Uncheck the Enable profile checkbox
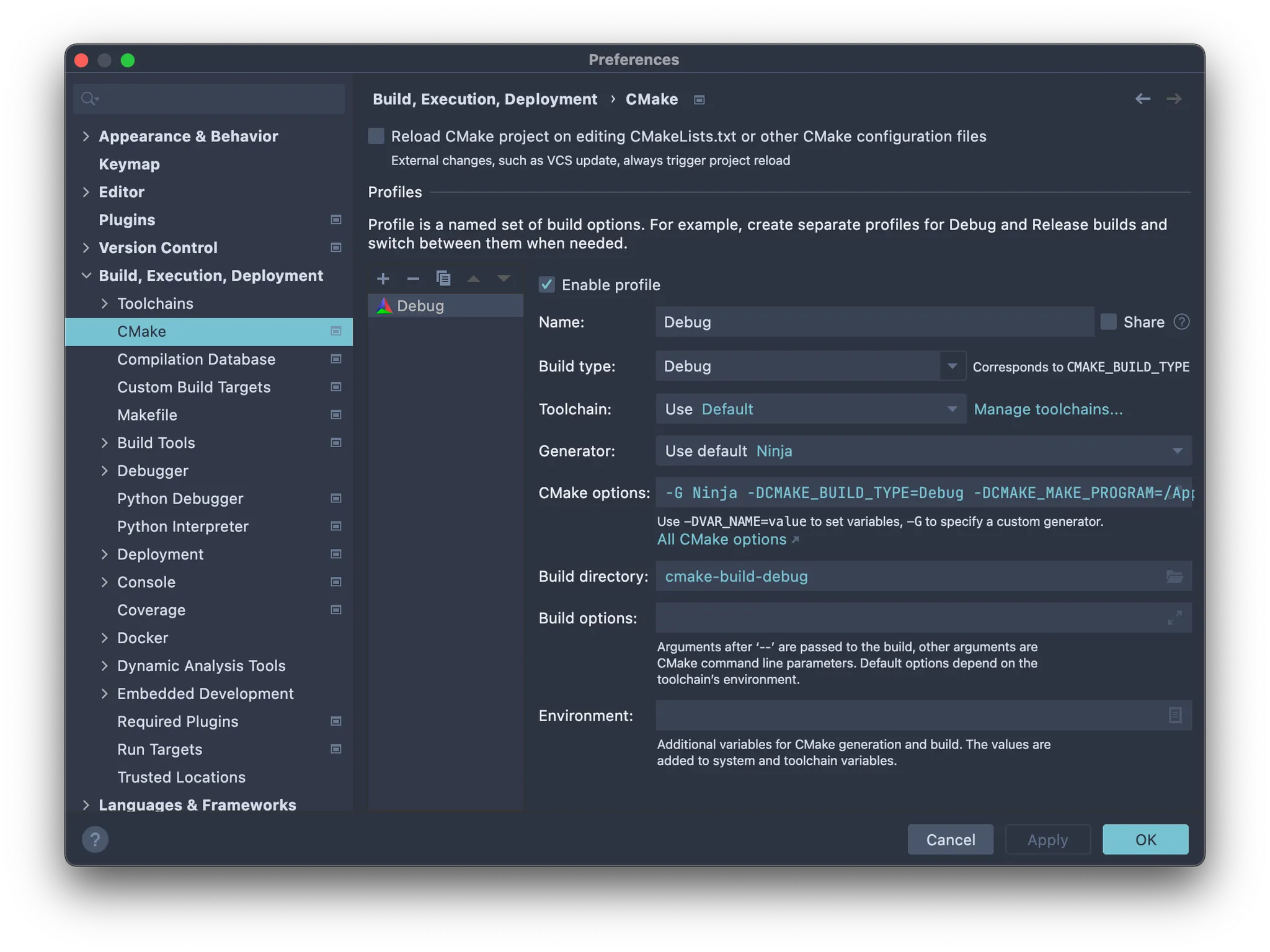Viewport: 1270px width, 952px height. pos(547,285)
